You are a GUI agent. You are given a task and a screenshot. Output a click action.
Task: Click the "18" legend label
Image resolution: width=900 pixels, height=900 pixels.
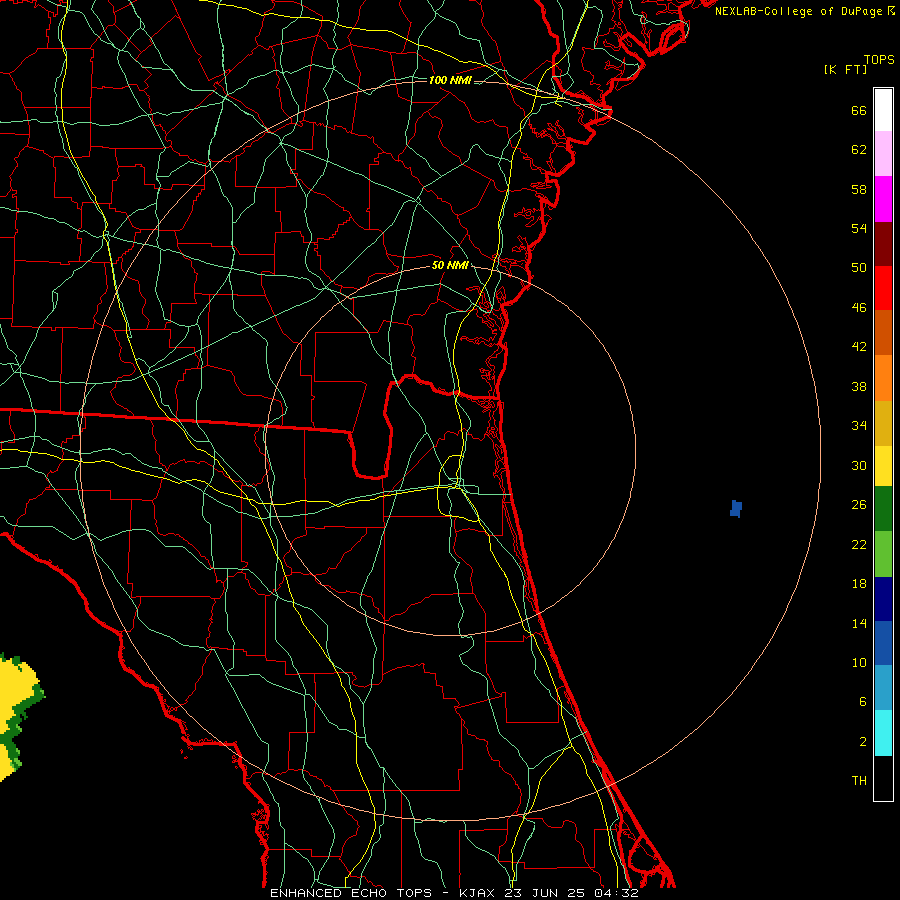tap(859, 584)
